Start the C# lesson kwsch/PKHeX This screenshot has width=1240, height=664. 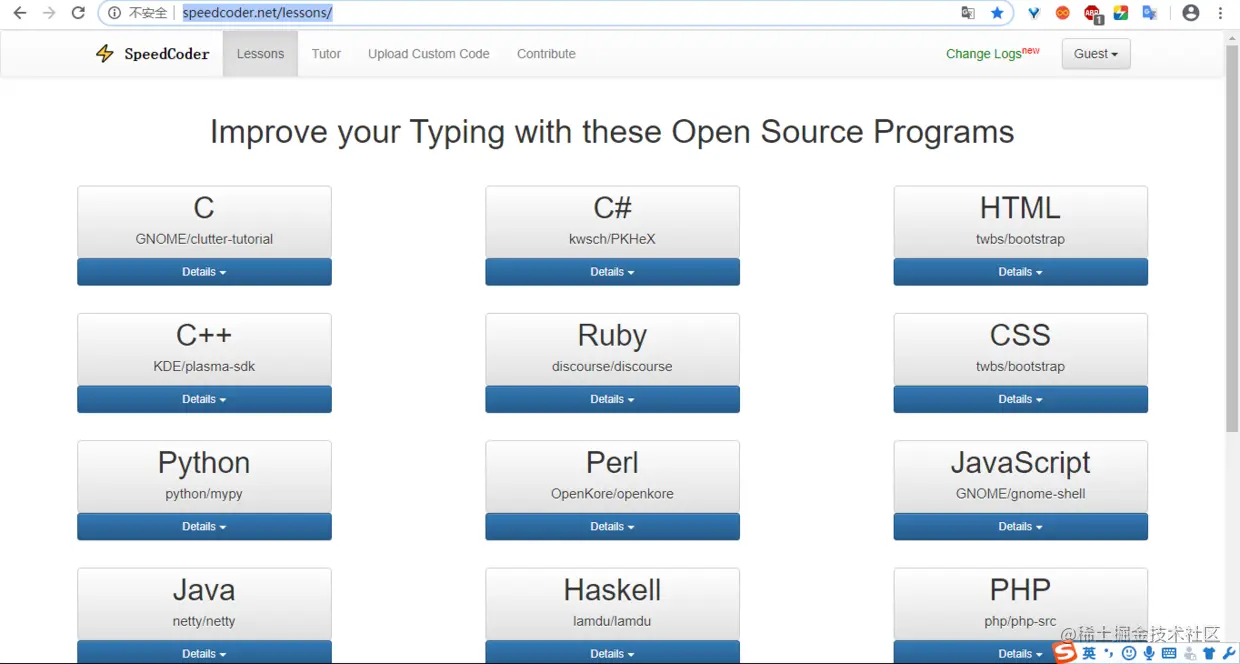tap(612, 222)
